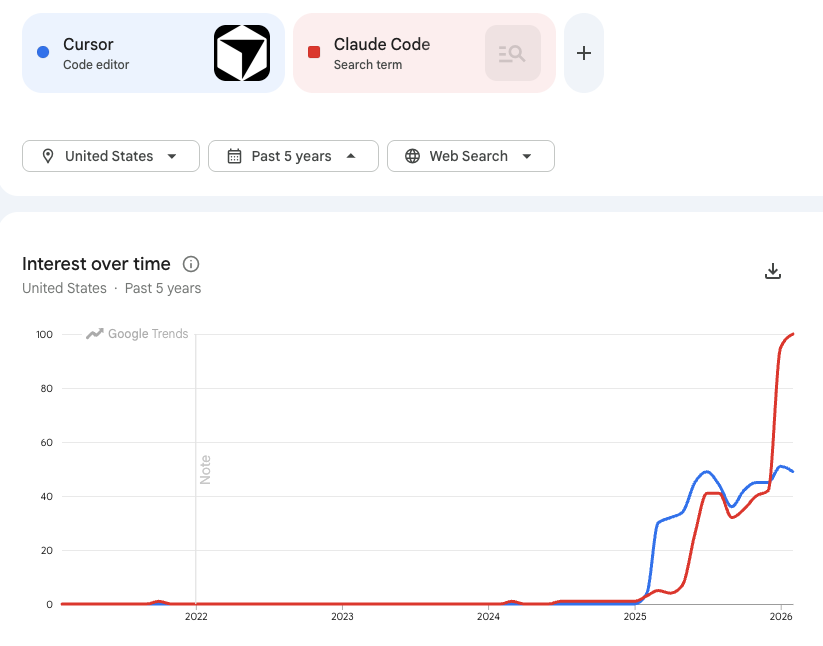Click the location pin icon

(x=48, y=156)
